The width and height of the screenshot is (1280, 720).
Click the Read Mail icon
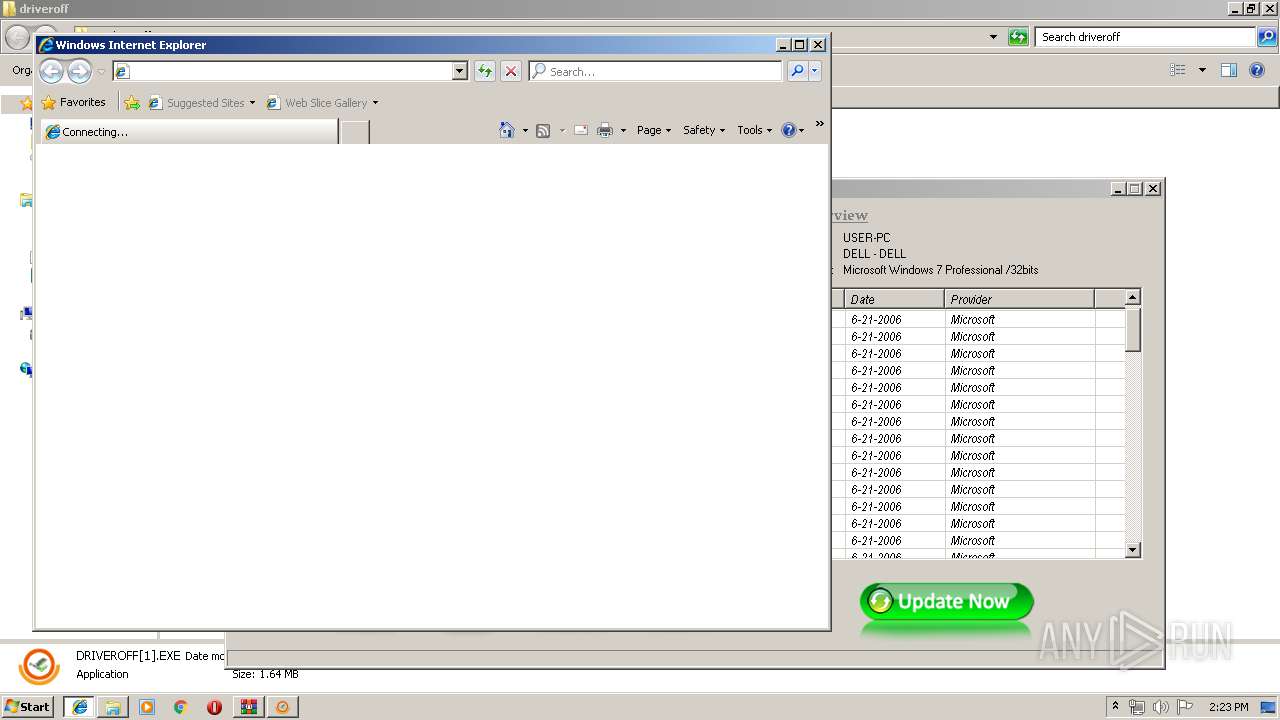(581, 130)
